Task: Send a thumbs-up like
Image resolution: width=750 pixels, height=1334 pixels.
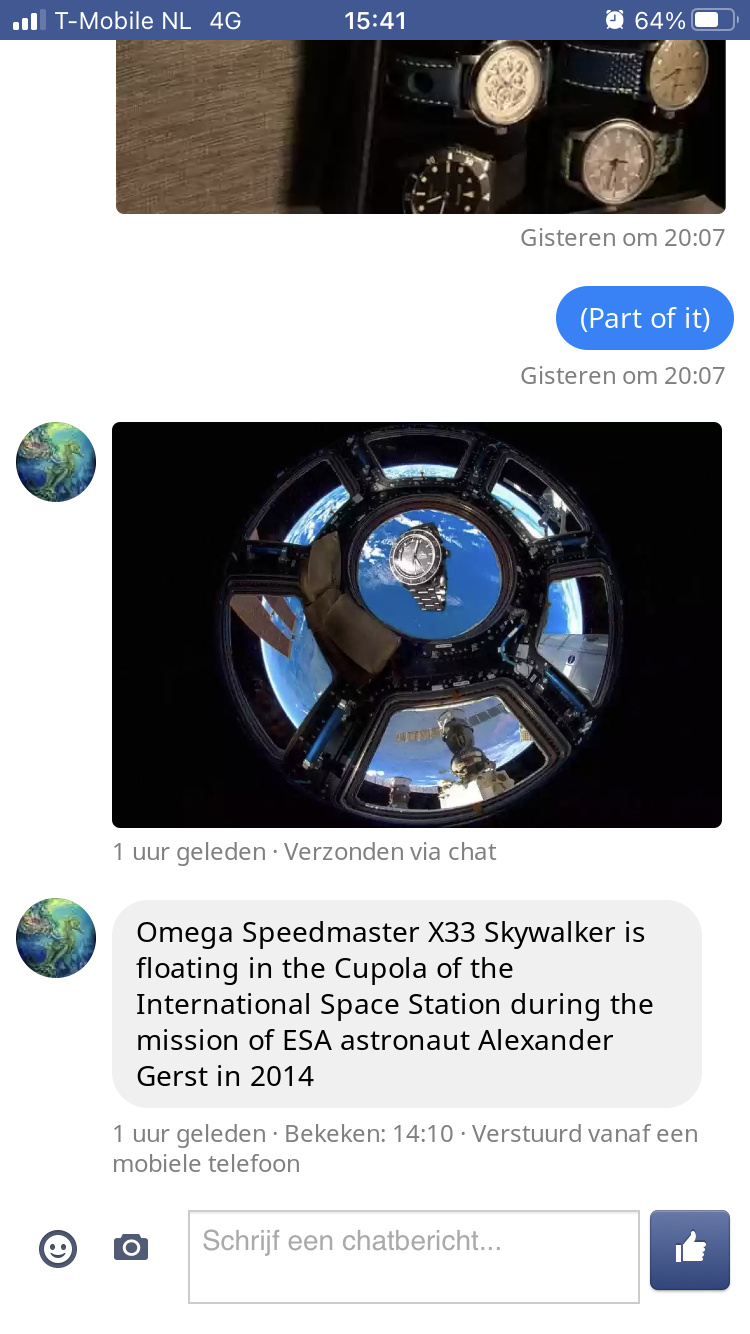Action: click(x=690, y=1250)
